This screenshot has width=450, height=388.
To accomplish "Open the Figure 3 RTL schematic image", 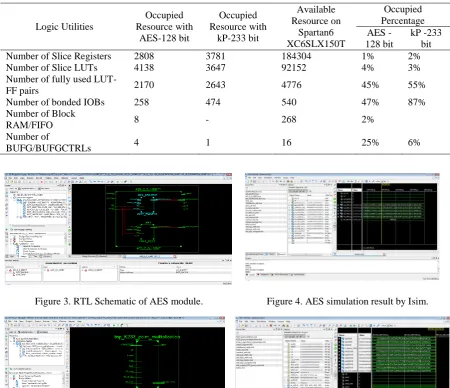I will coord(118,229).
